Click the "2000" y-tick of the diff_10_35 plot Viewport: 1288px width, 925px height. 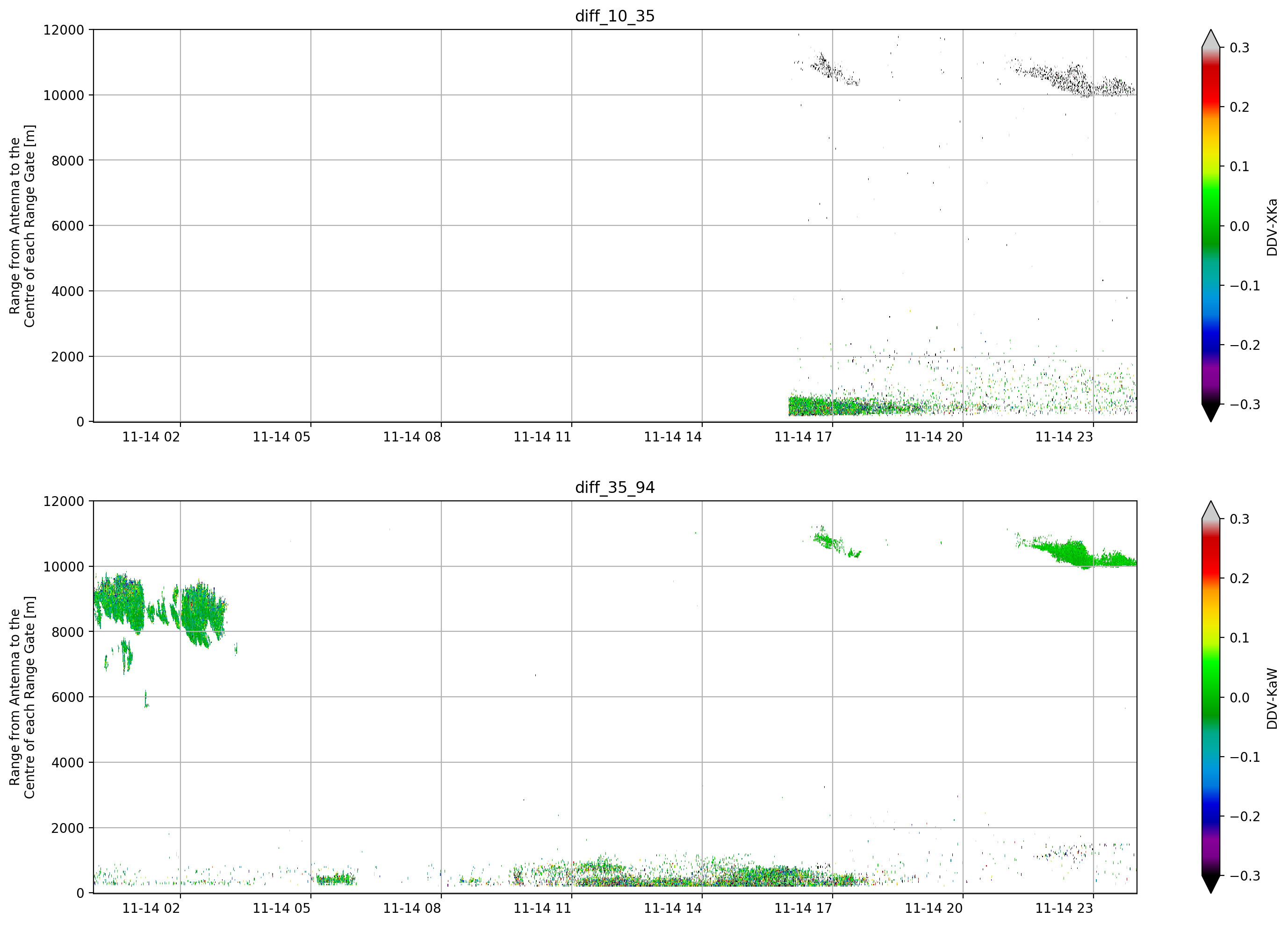tap(68, 357)
